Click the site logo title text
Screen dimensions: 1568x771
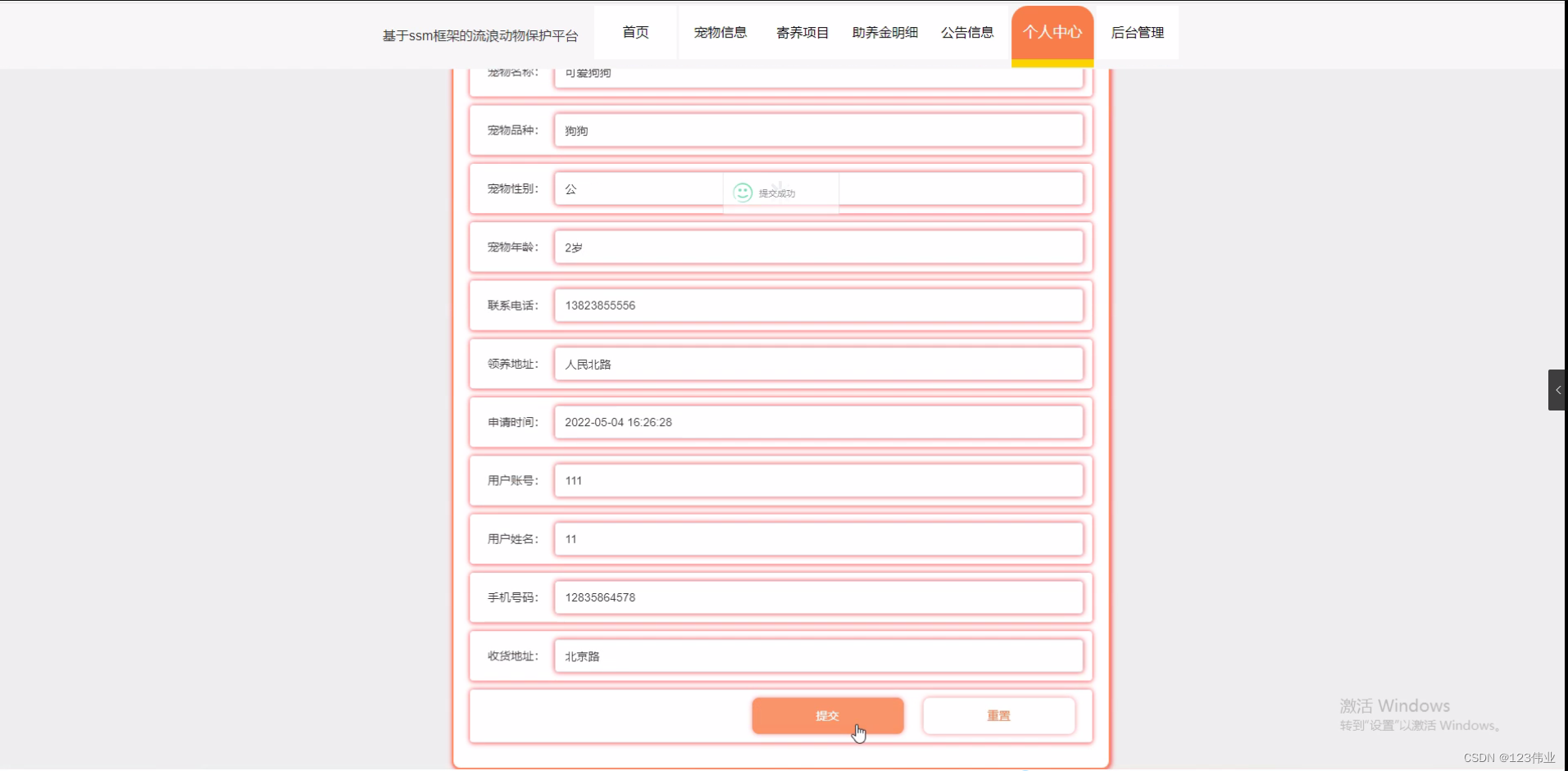pos(479,35)
